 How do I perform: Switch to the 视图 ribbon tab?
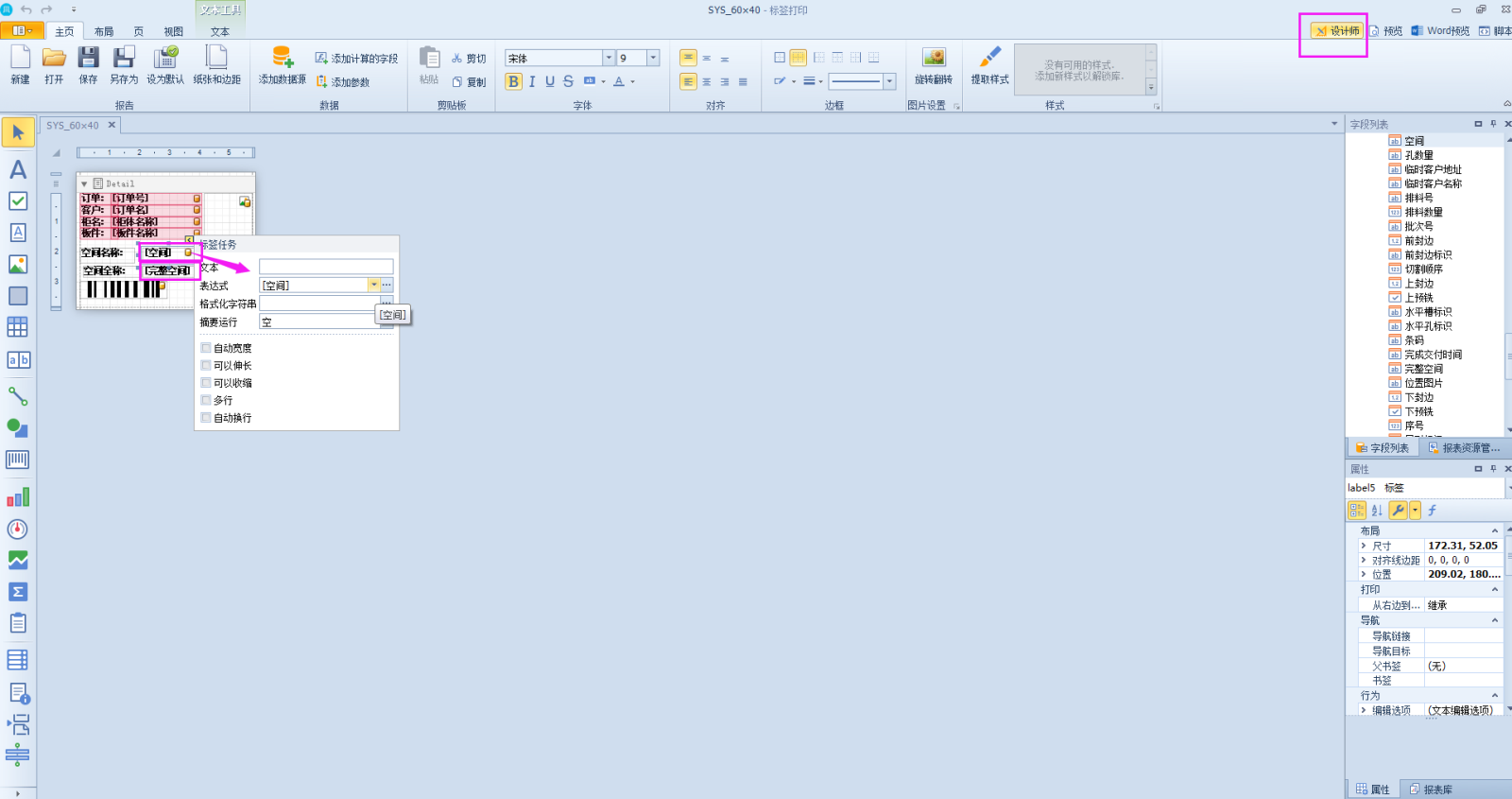(x=174, y=31)
